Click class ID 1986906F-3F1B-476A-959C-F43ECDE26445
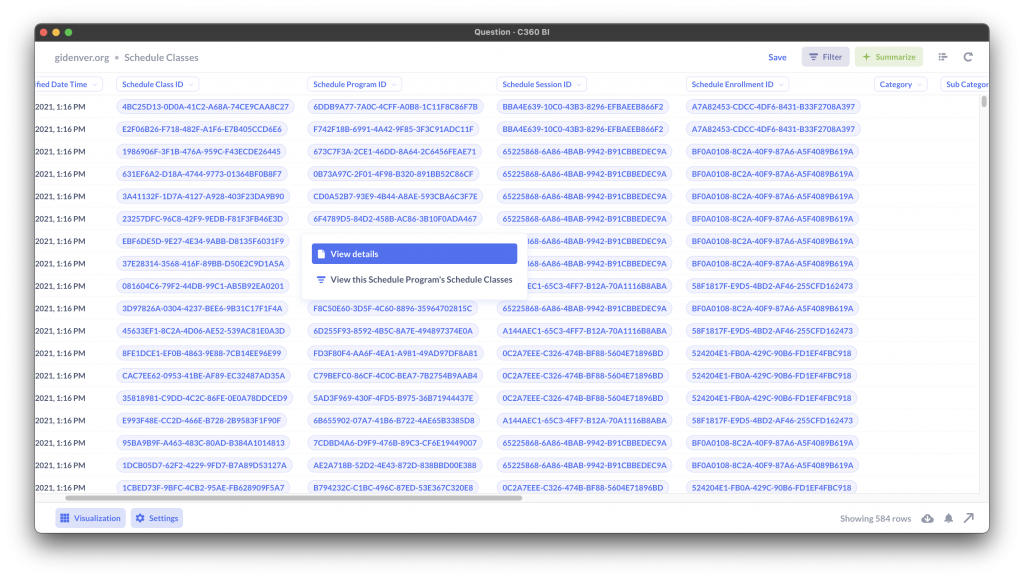 click(201, 151)
